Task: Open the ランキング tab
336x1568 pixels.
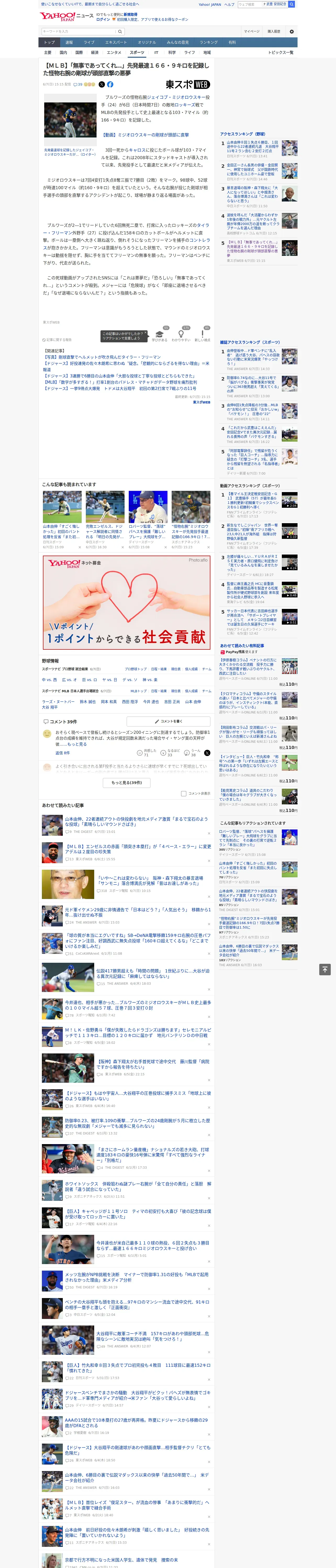Action: coord(209,43)
